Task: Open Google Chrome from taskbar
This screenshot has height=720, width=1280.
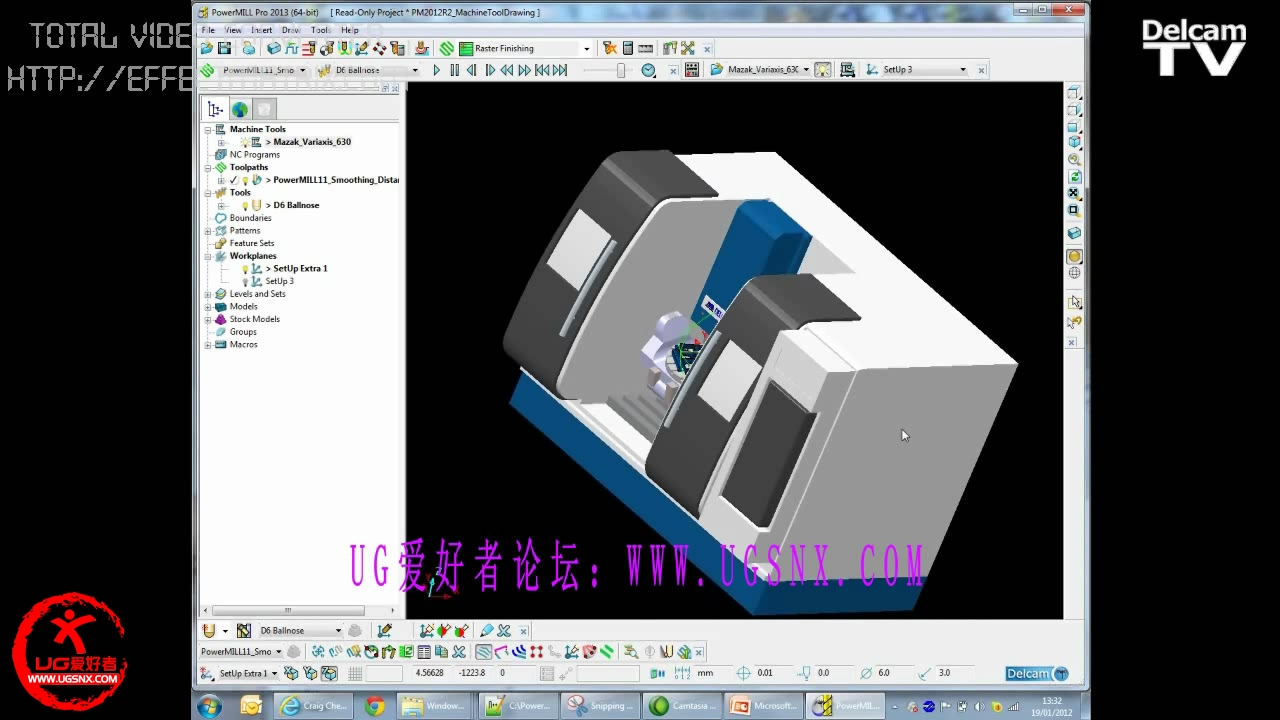Action: 375,706
